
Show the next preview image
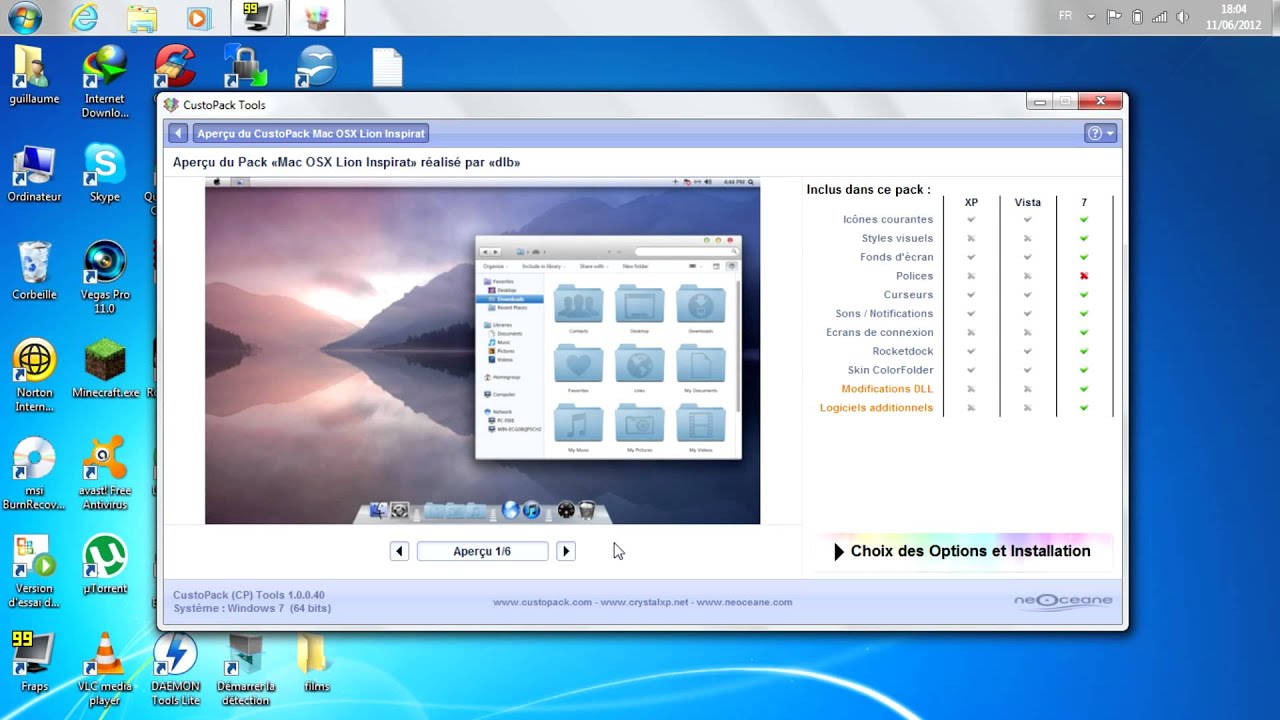tap(566, 551)
